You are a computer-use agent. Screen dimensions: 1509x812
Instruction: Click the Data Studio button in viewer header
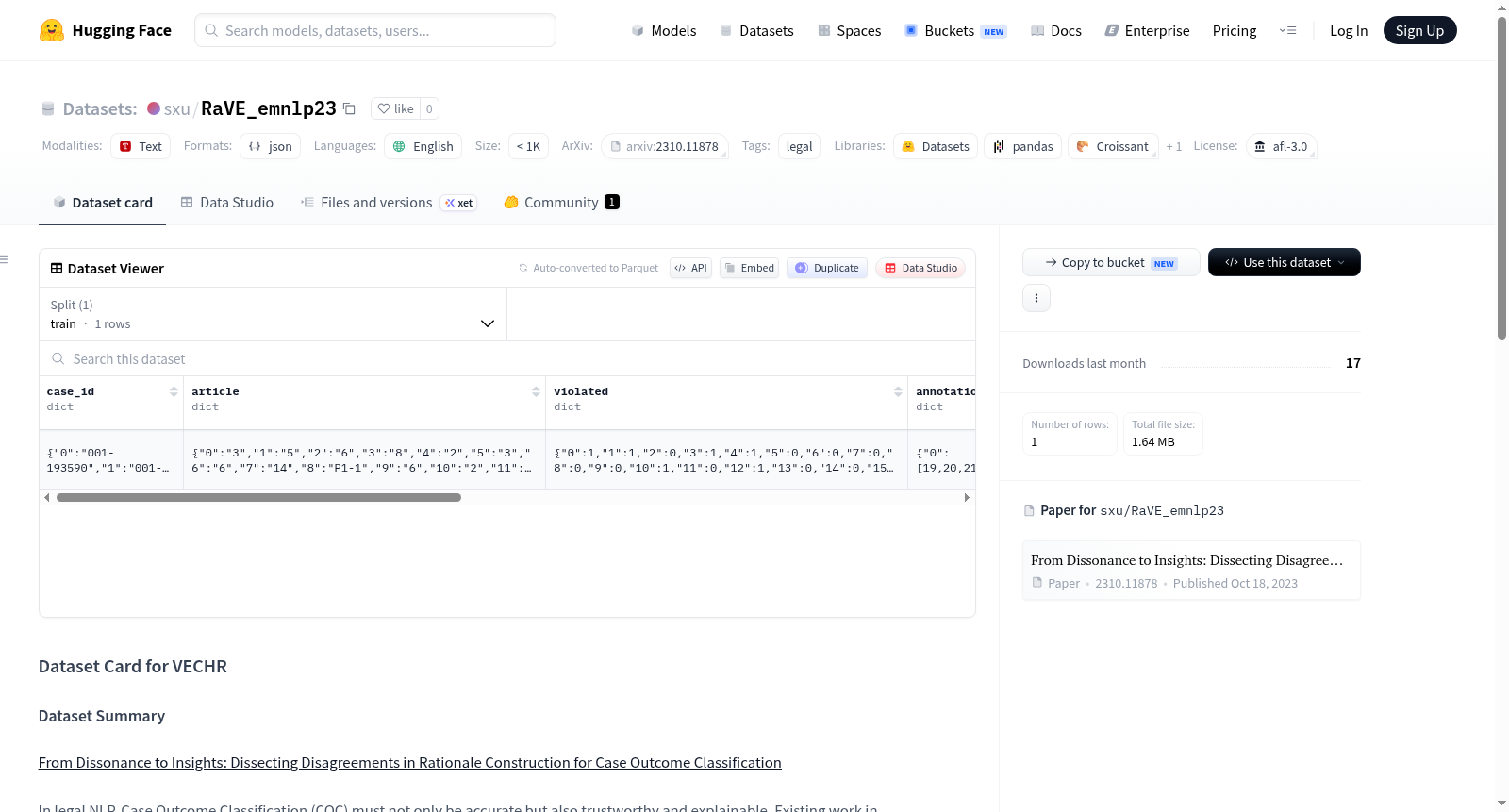pyautogui.click(x=920, y=268)
